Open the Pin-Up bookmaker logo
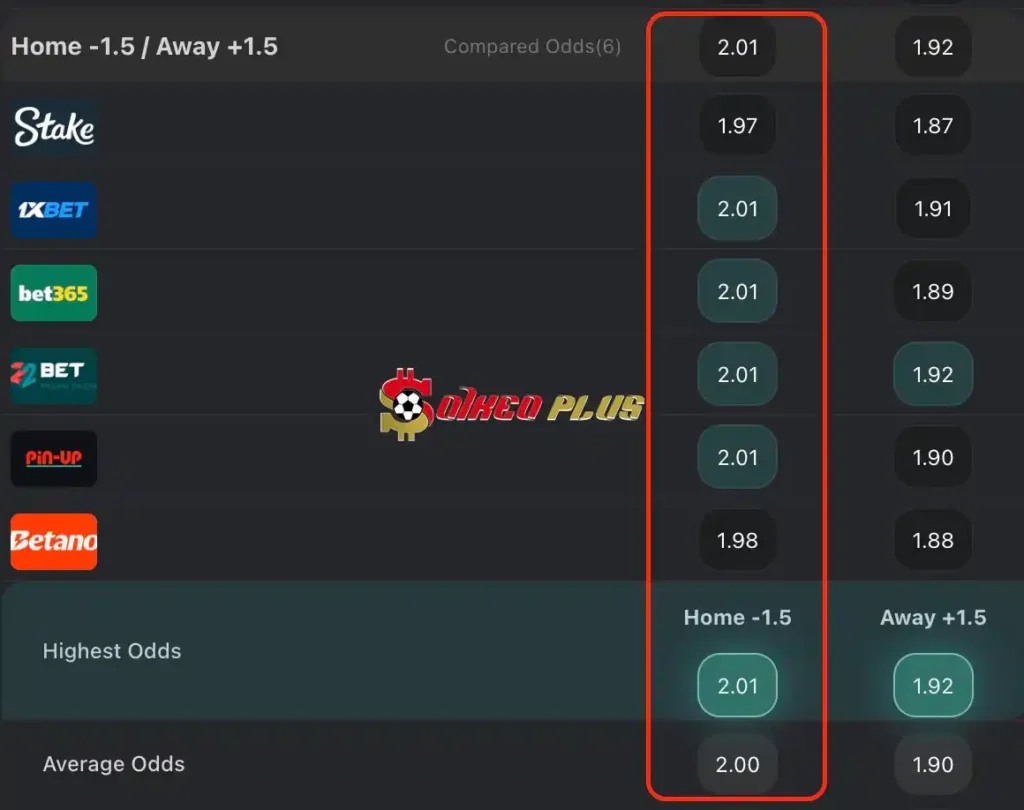This screenshot has height=810, width=1024. click(54, 459)
